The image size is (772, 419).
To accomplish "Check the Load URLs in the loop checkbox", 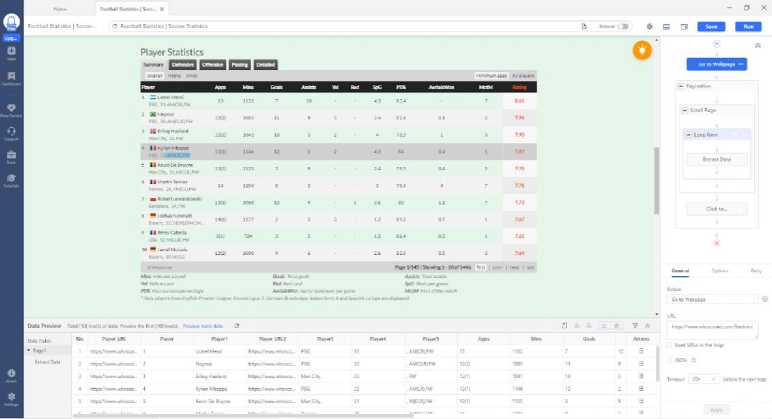I will 670,345.
